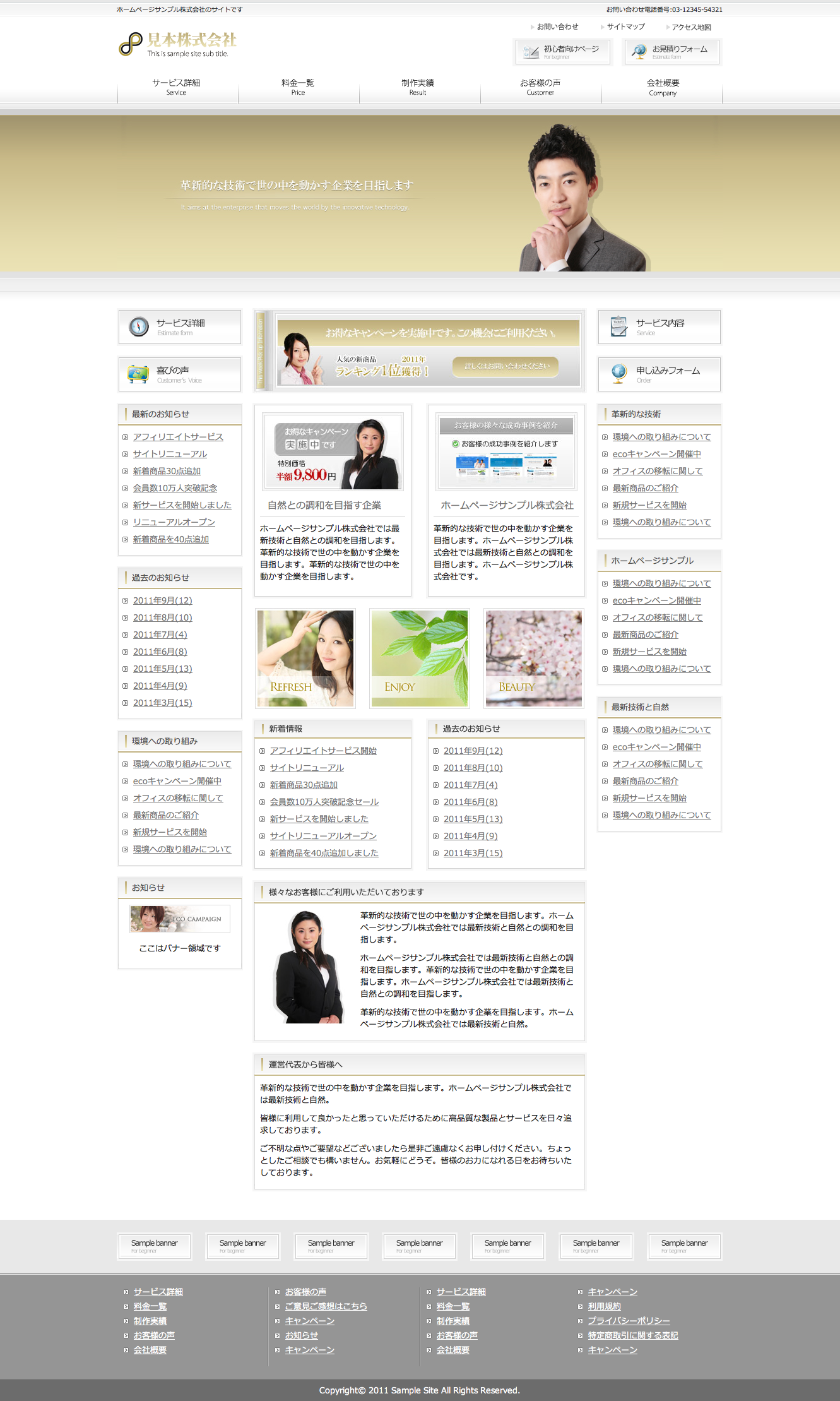Screen dimensions: 840x1401
Task: Open the アクセス地図 link at top
Action: click(x=690, y=27)
